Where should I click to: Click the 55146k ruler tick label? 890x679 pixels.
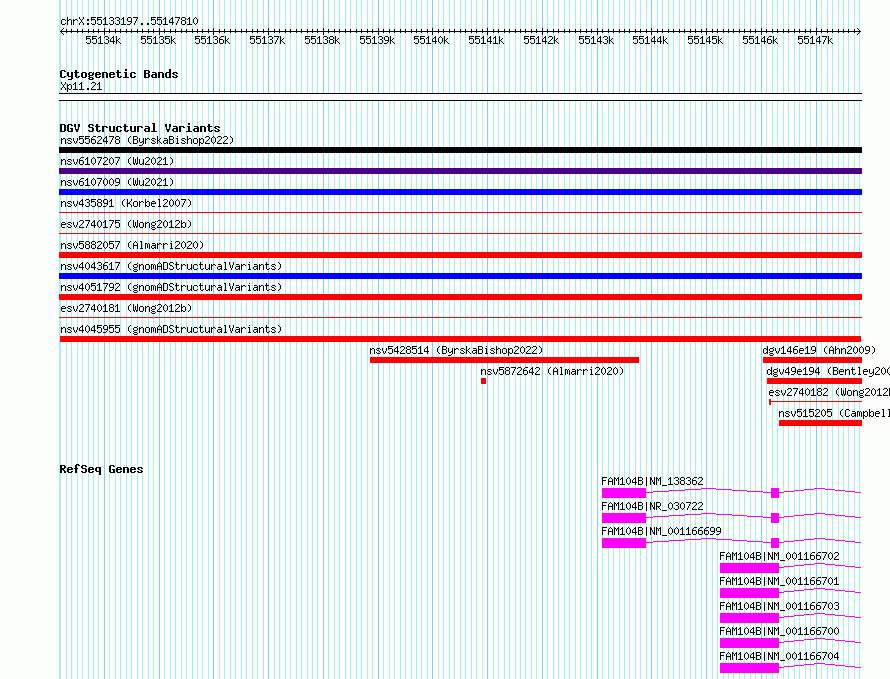point(760,40)
